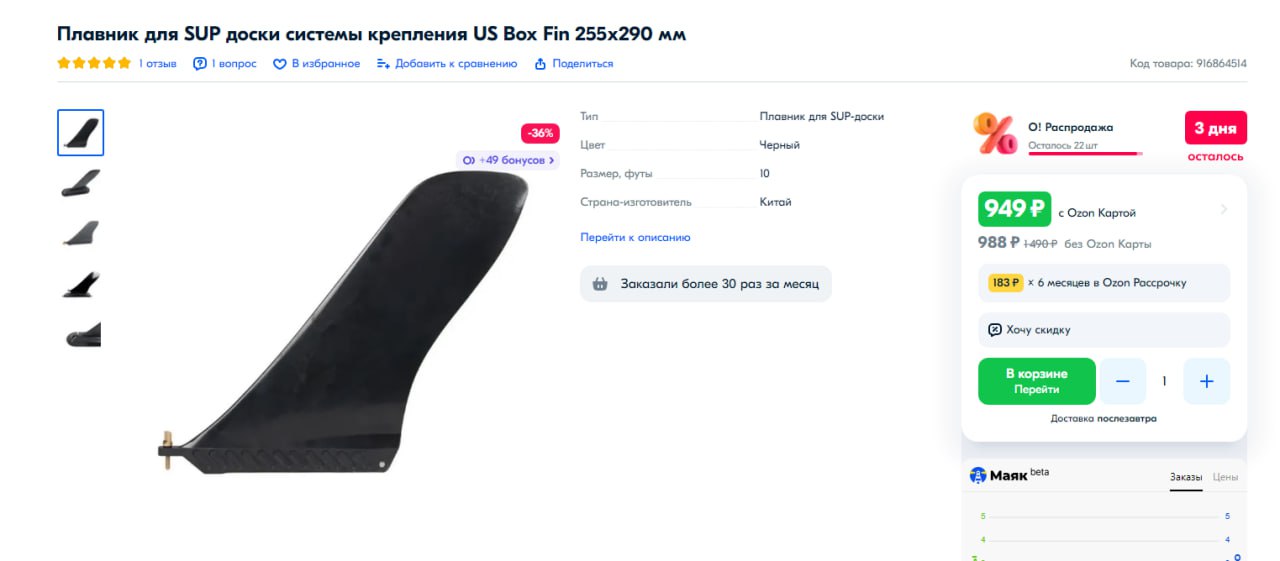Follow the Перейти к описанию link
This screenshot has height=561, width=1280.
635,238
